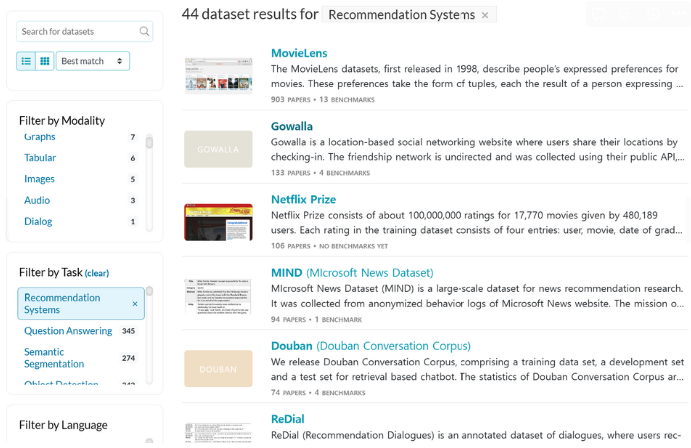
Task: Click the ReDial dataset thumbnail
Action: 218,433
